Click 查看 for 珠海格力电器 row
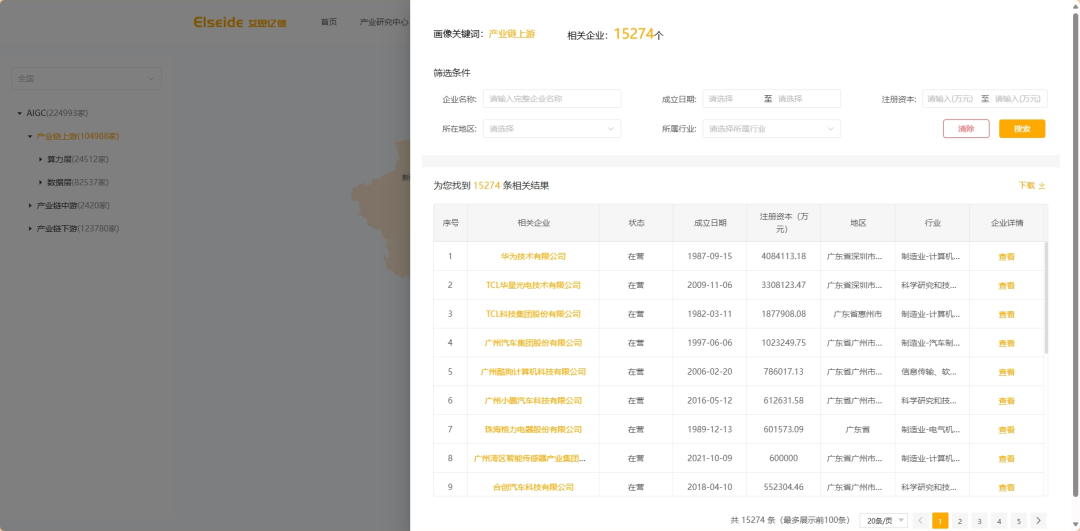Image resolution: width=1080 pixels, height=531 pixels. pos(1006,430)
